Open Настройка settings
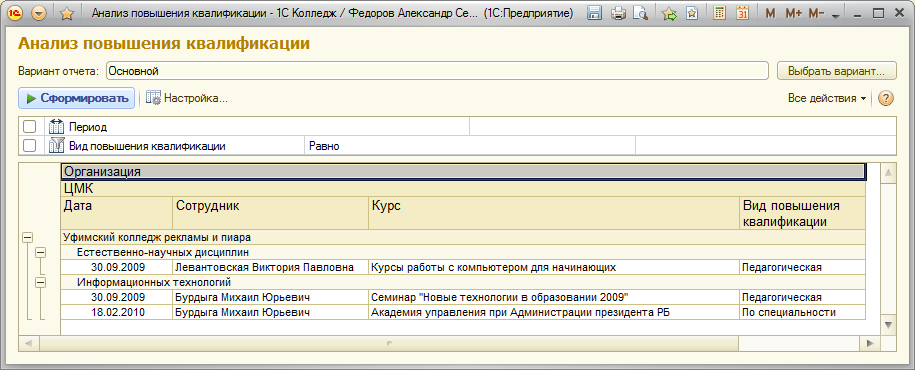 [x=187, y=98]
